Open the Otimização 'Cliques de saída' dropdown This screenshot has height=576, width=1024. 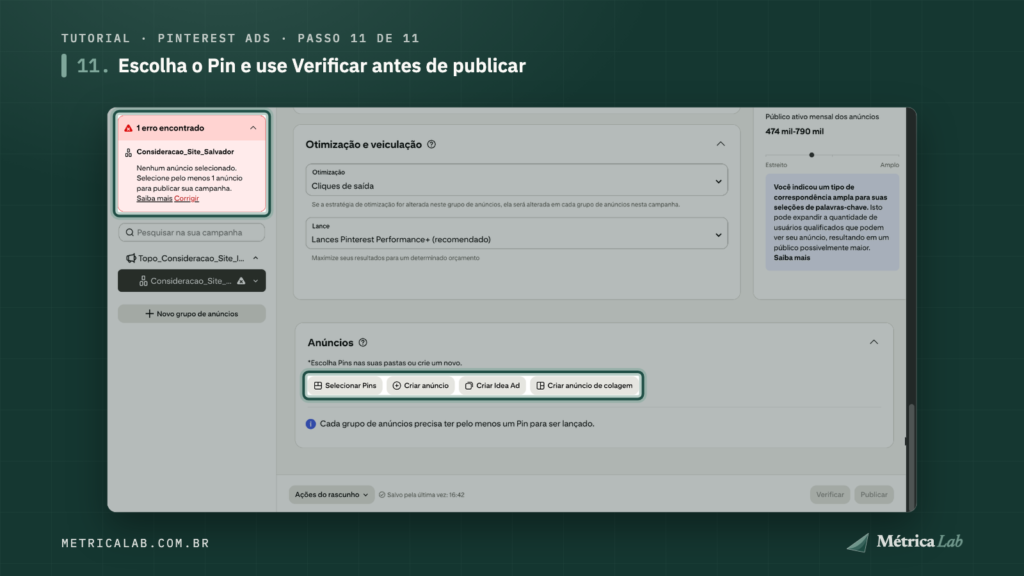pos(517,180)
